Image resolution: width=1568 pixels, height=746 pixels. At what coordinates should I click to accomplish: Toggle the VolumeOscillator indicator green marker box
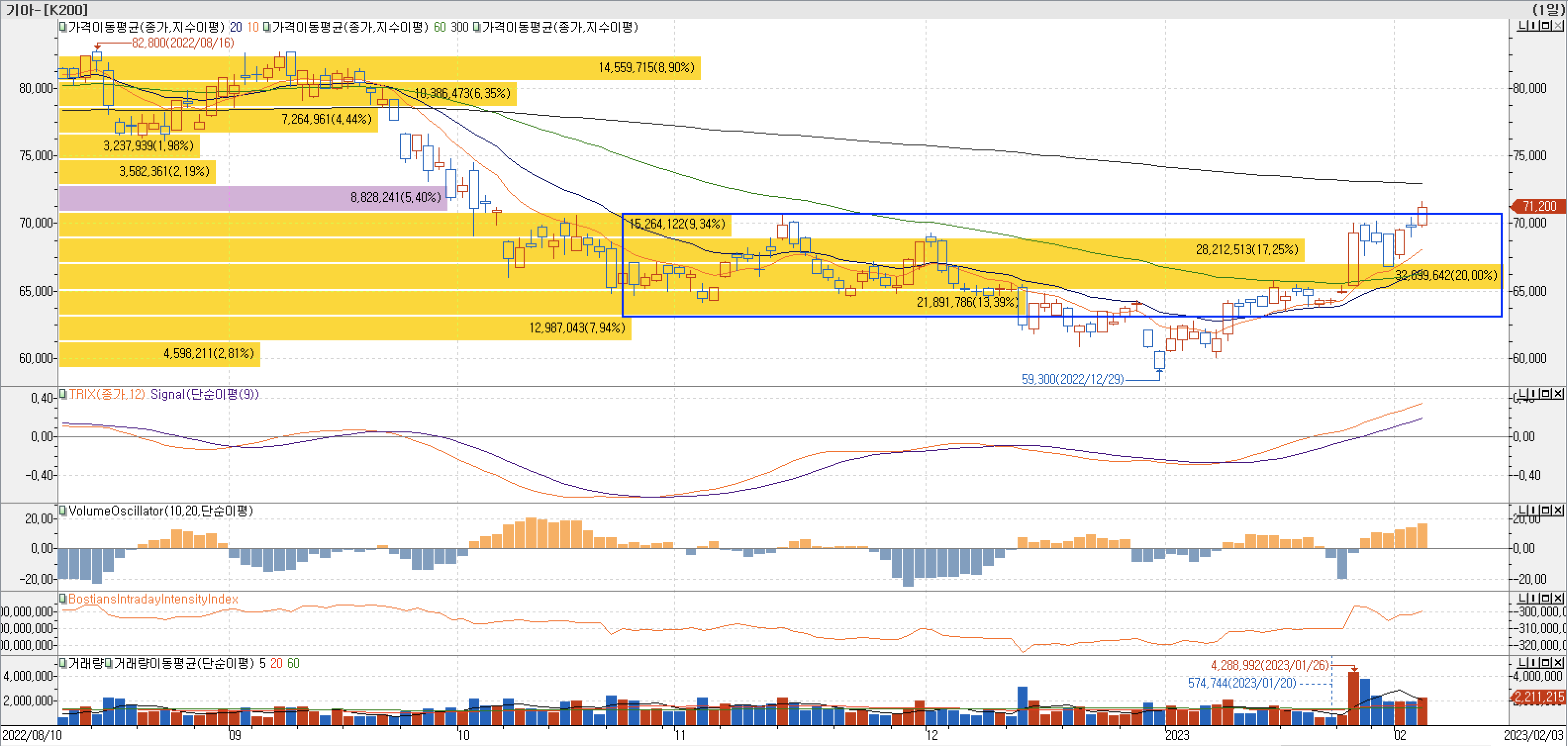point(63,511)
